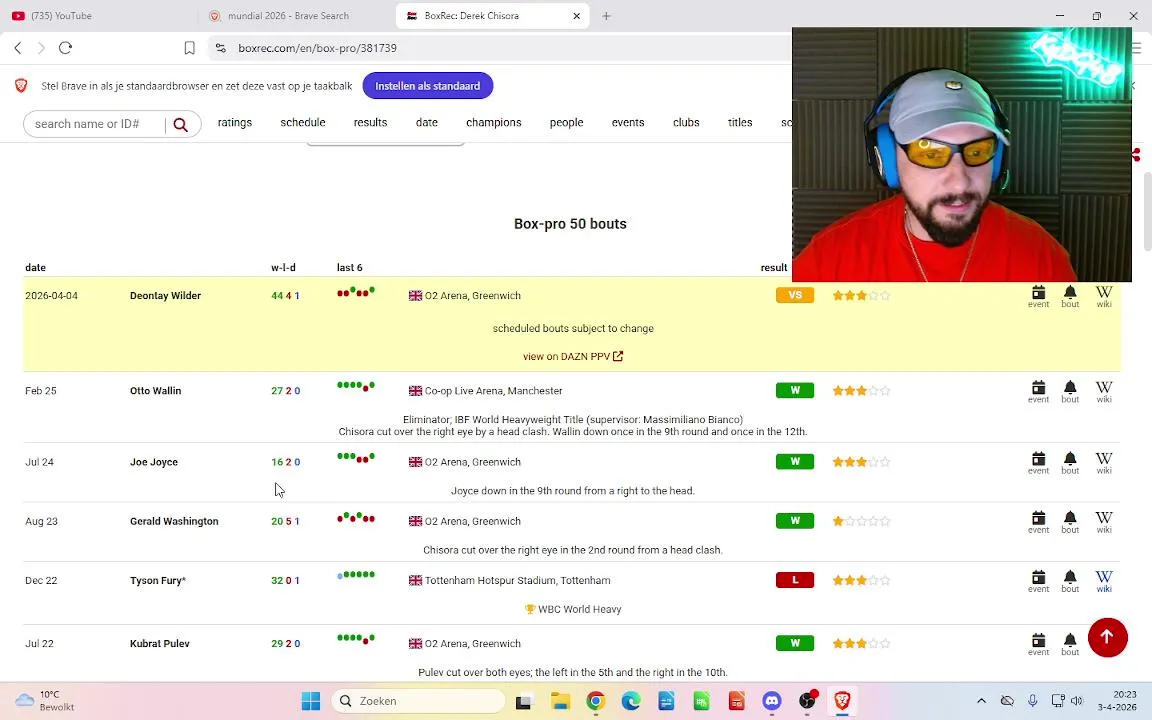The image size is (1152, 720).
Task: Click bout bell icon in Otto Wallin row
Action: tap(1070, 392)
